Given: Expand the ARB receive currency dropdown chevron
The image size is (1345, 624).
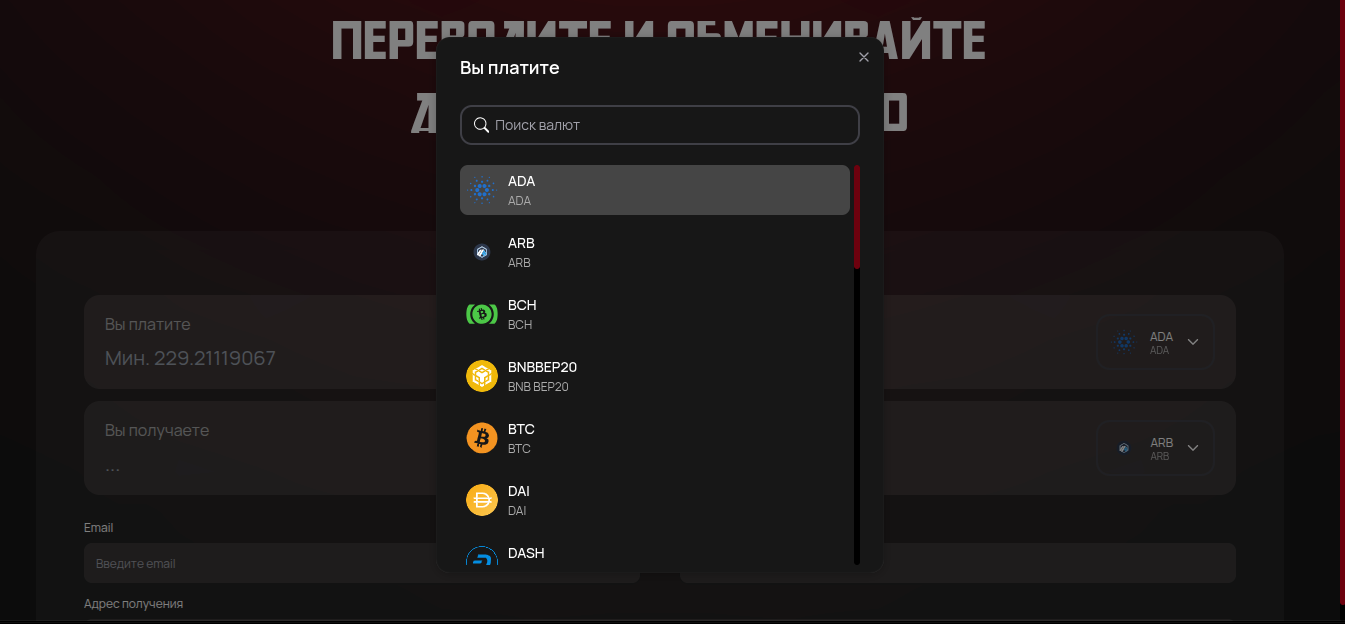Looking at the screenshot, I should [x=1193, y=448].
